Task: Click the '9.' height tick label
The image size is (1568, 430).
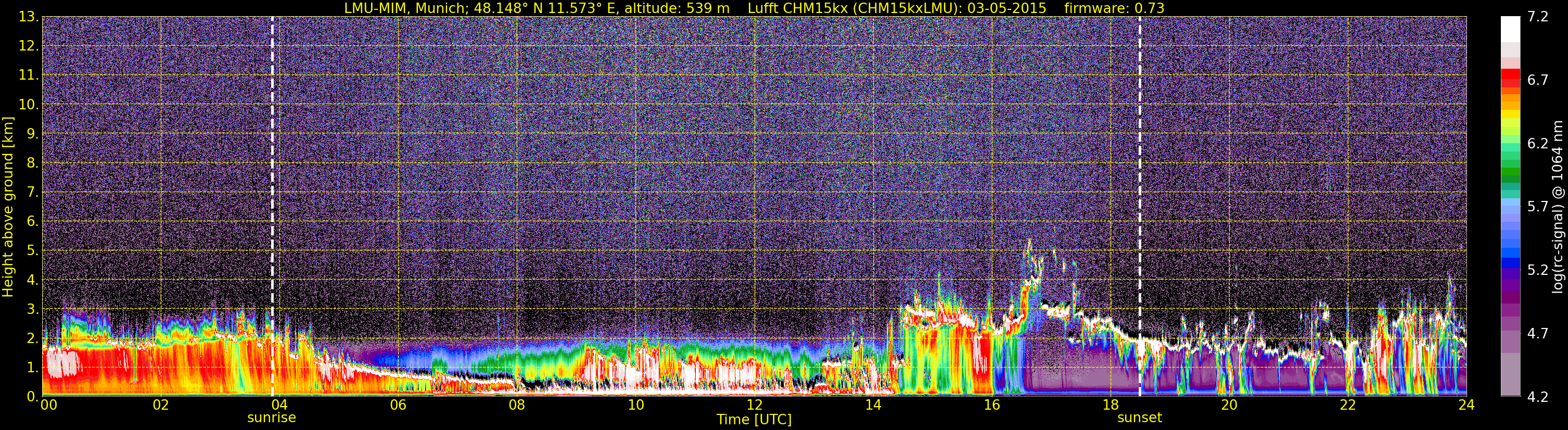Action: click(33, 133)
